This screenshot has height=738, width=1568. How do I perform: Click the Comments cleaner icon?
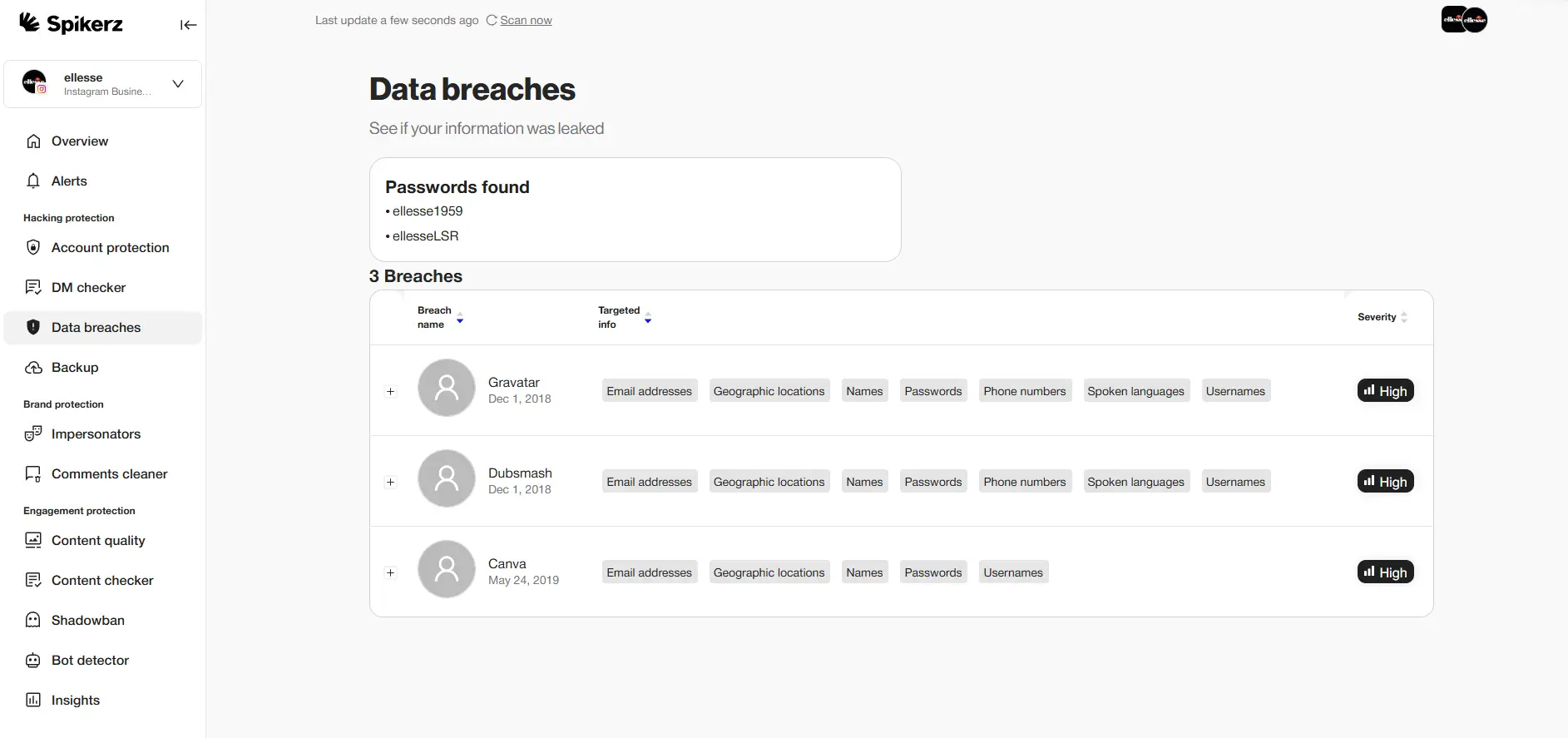pyautogui.click(x=33, y=474)
